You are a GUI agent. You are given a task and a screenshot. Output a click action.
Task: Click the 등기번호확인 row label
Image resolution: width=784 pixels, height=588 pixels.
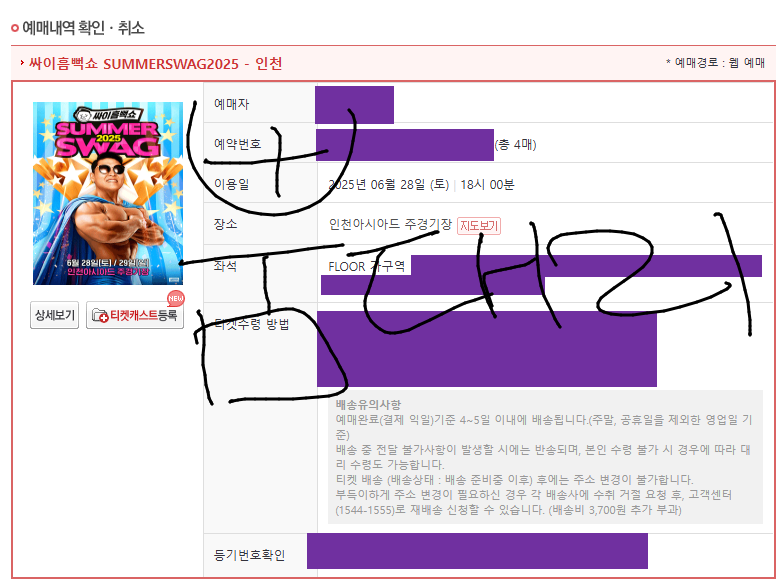pos(249,555)
